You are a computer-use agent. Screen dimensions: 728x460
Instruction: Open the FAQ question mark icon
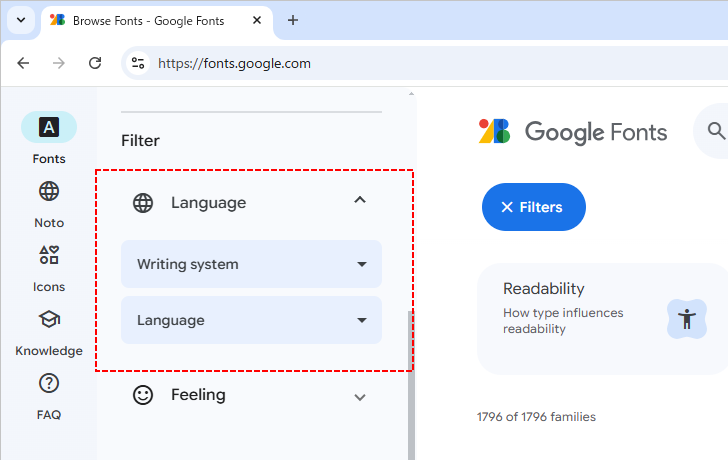(x=48, y=383)
